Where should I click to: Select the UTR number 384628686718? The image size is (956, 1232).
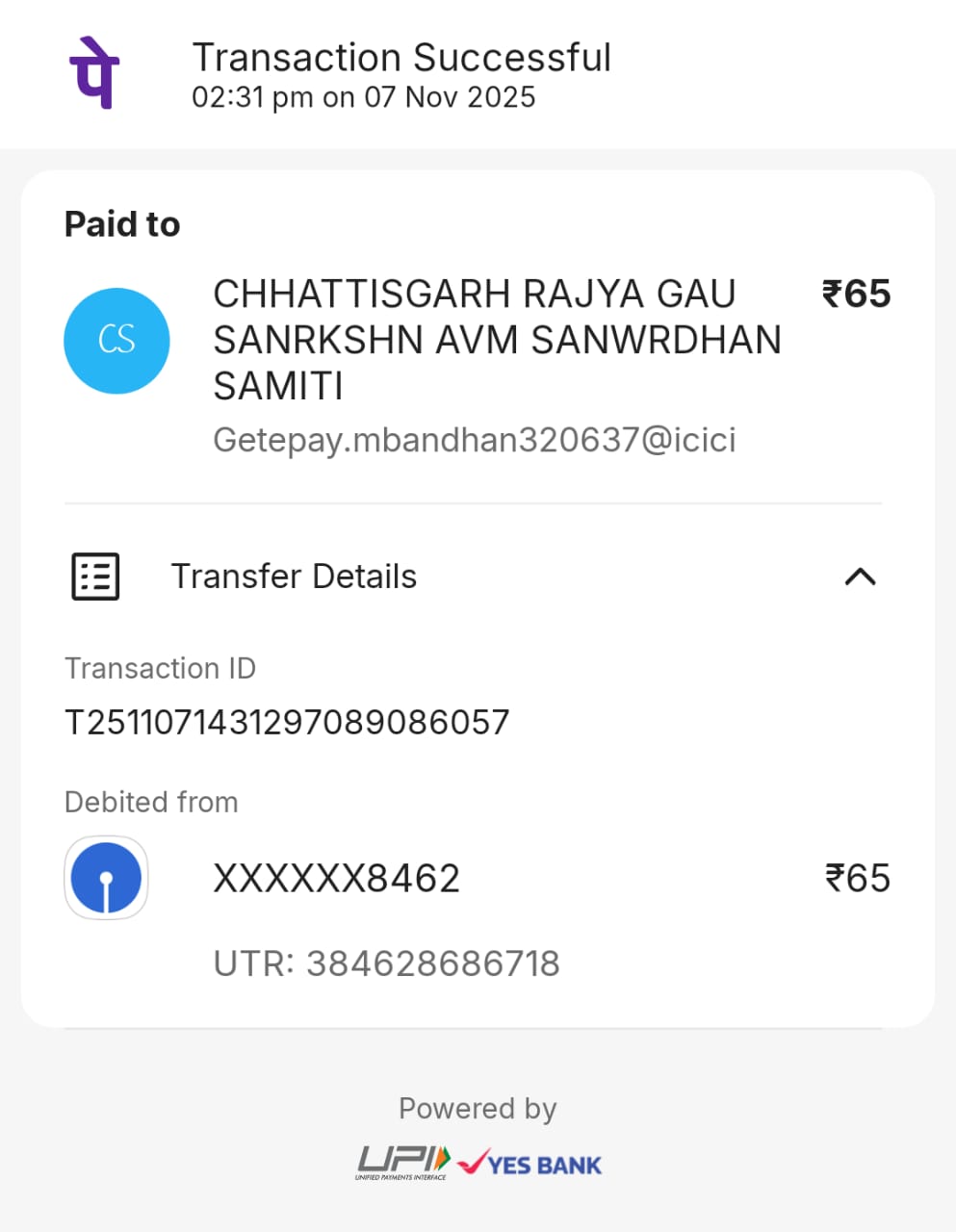(386, 963)
